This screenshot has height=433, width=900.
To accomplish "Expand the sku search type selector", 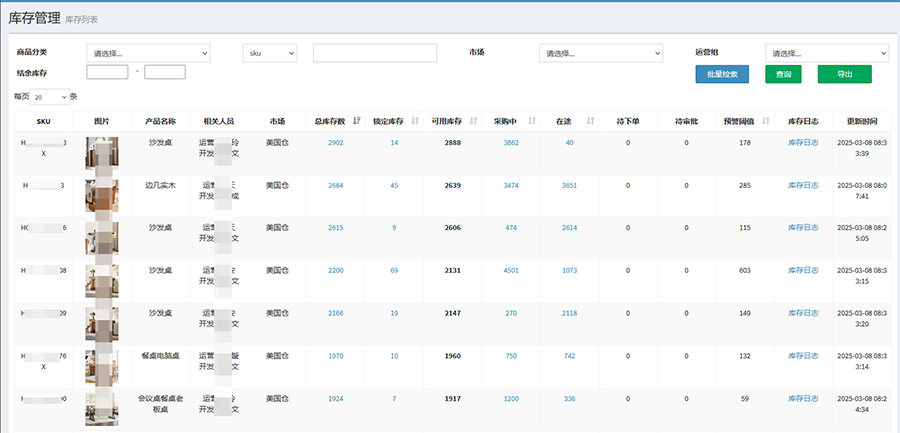I will 270,53.
